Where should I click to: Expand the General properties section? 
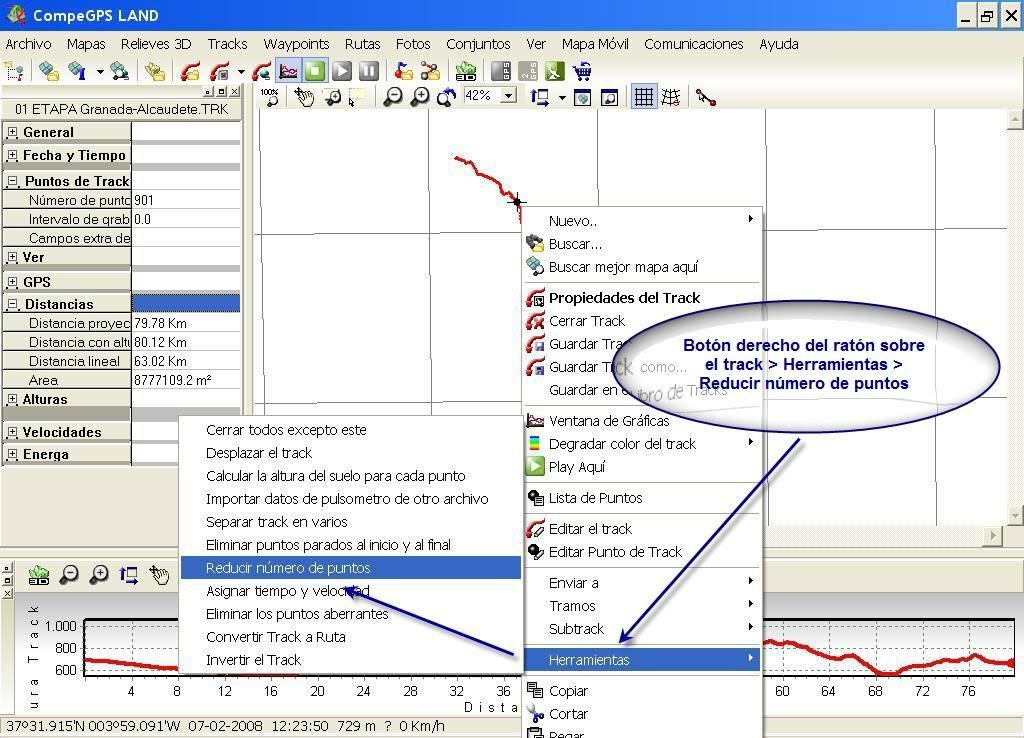[x=12, y=132]
